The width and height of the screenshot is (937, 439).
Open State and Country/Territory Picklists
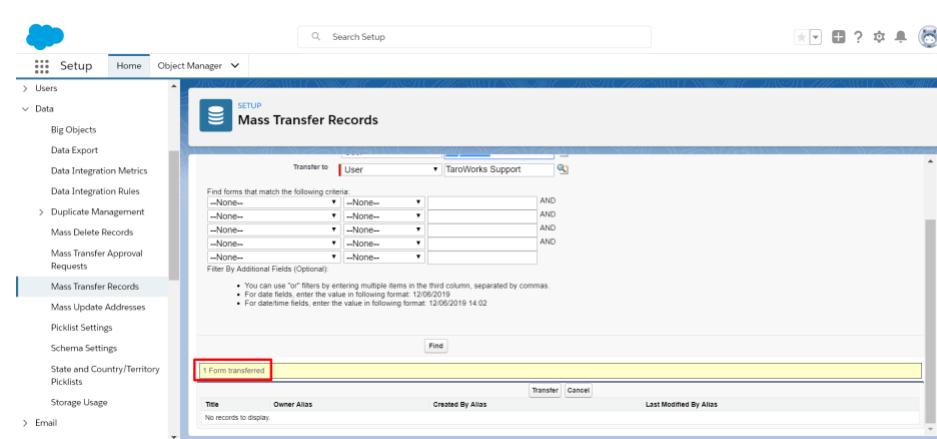pyautogui.click(x=105, y=375)
